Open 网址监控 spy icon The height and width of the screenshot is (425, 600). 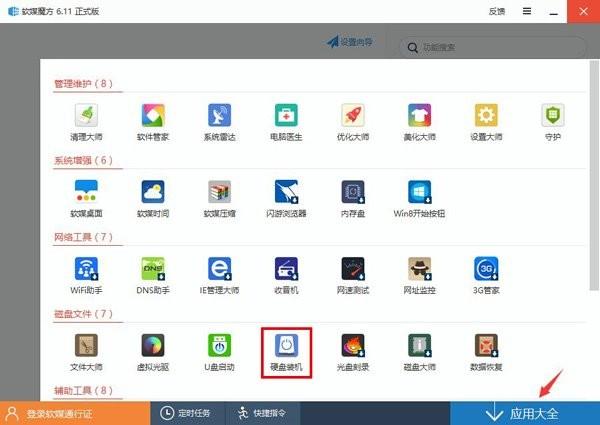pos(419,269)
